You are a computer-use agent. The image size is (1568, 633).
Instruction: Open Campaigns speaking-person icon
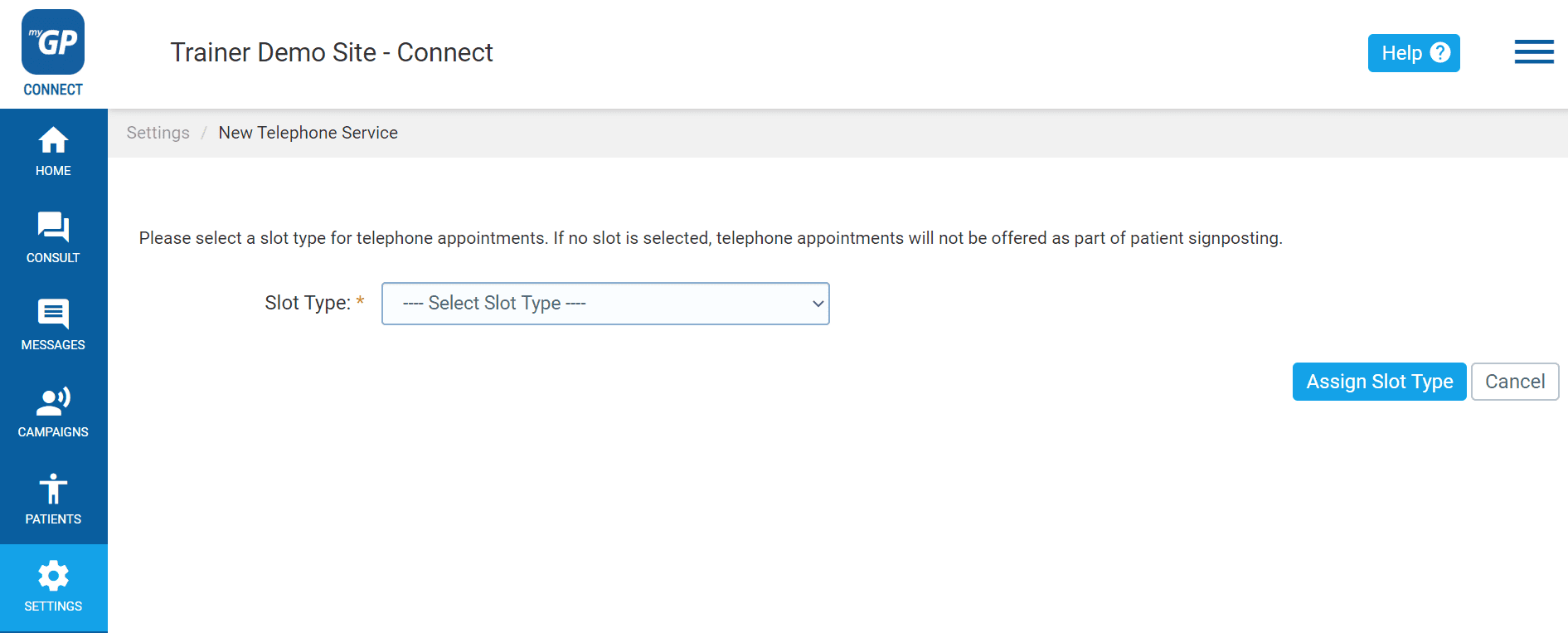[53, 402]
